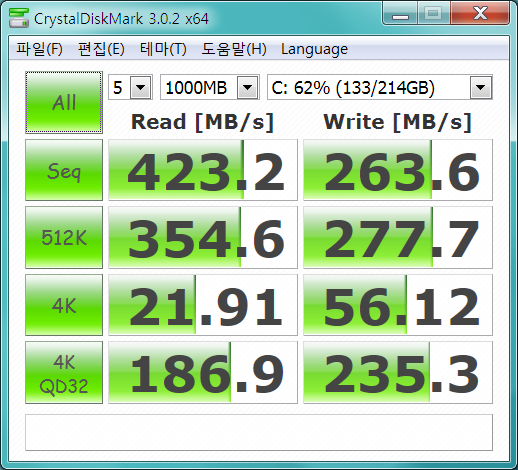Open the 테마(T) menu

(x=163, y=49)
